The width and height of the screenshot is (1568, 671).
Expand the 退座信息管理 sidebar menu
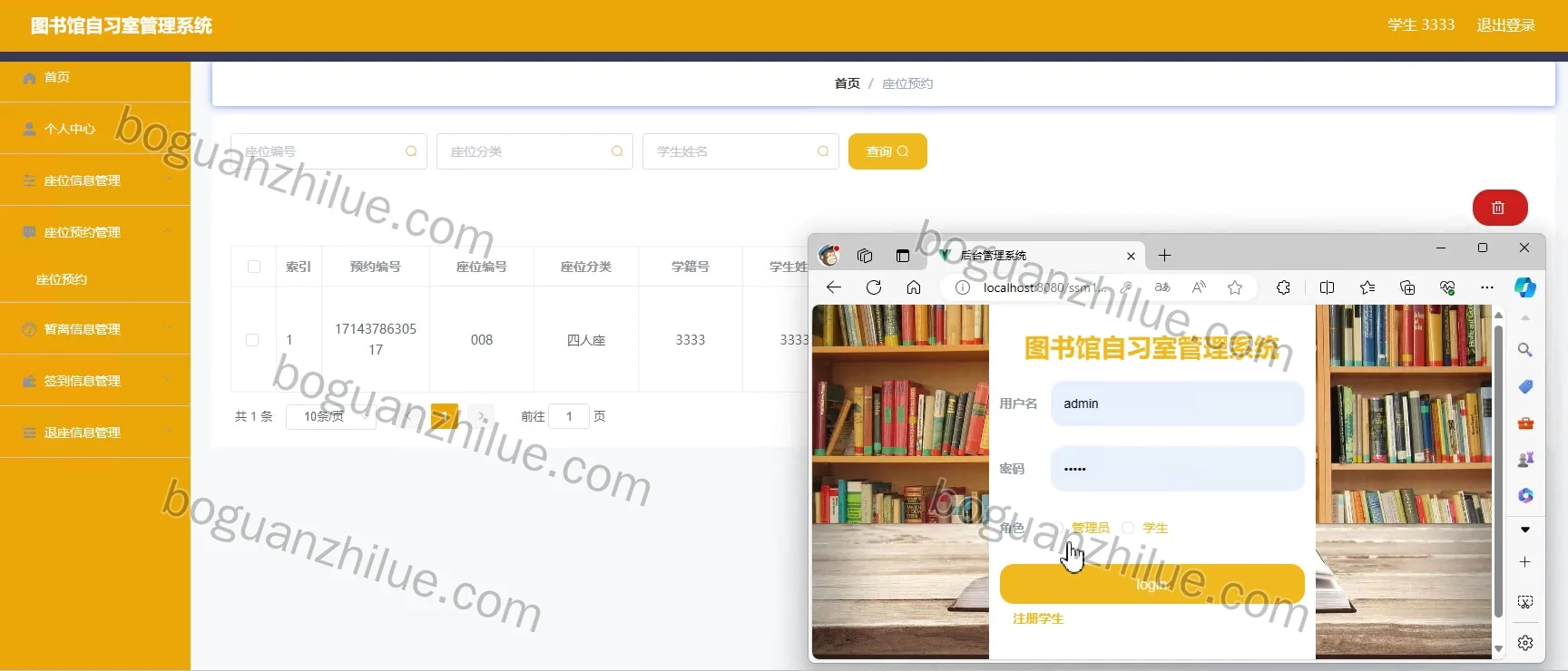(x=95, y=433)
